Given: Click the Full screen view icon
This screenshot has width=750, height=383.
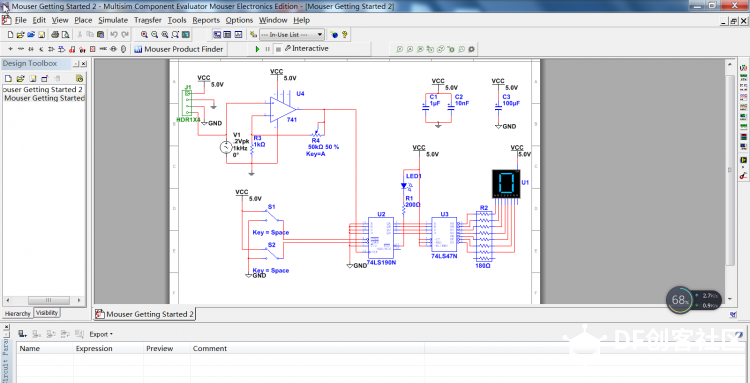Looking at the screenshot, I should [186, 34].
